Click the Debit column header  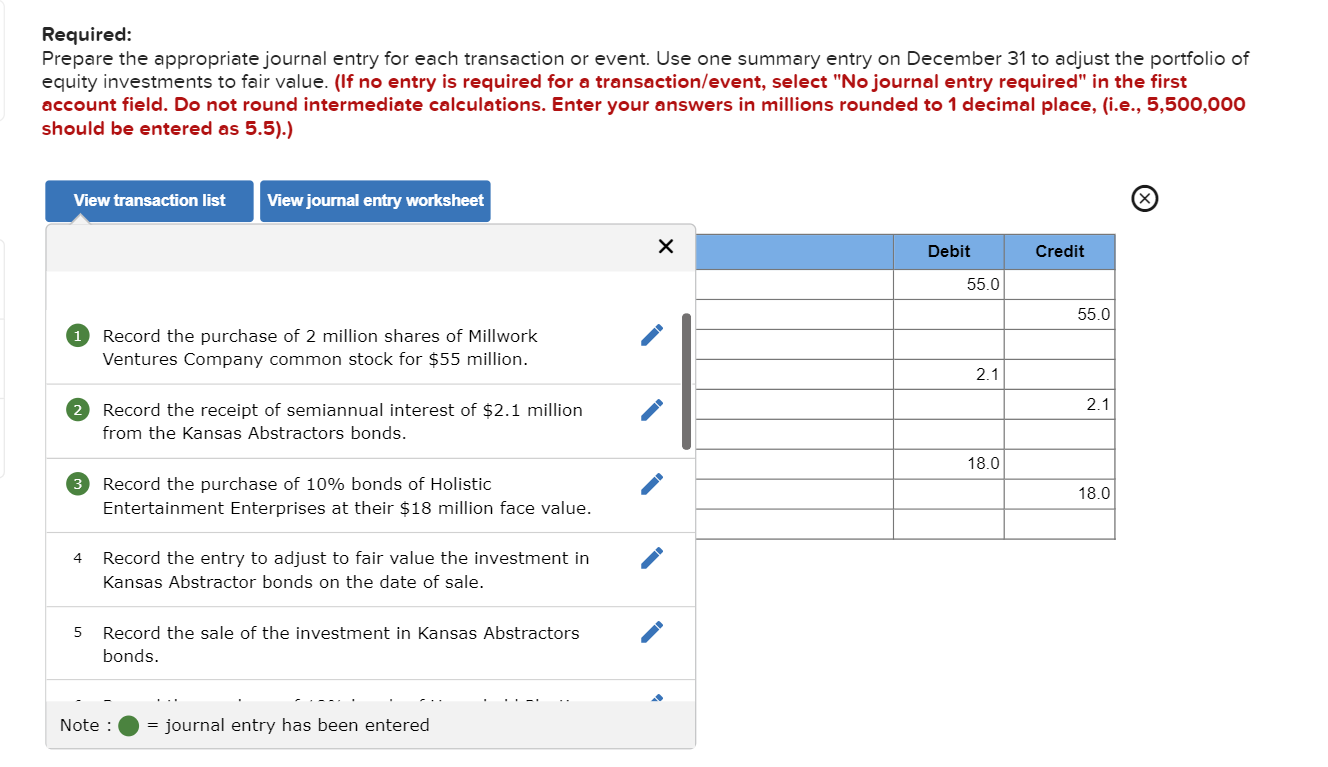point(948,251)
